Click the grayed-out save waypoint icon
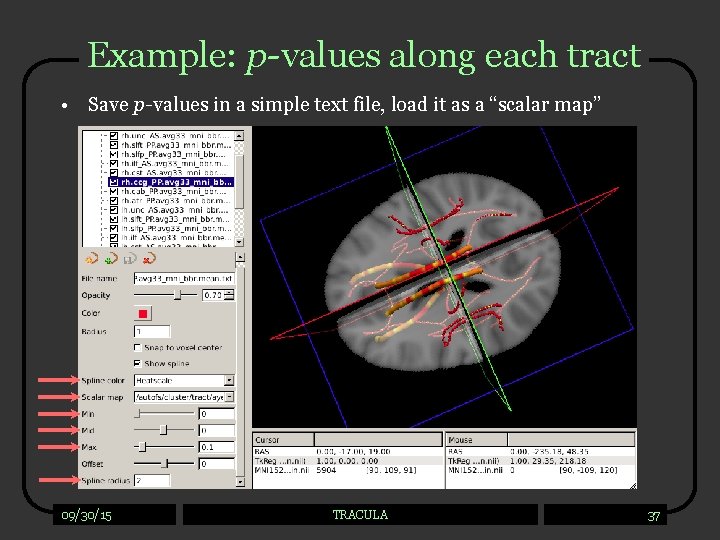This screenshot has height=540, width=720. pyautogui.click(x=129, y=259)
